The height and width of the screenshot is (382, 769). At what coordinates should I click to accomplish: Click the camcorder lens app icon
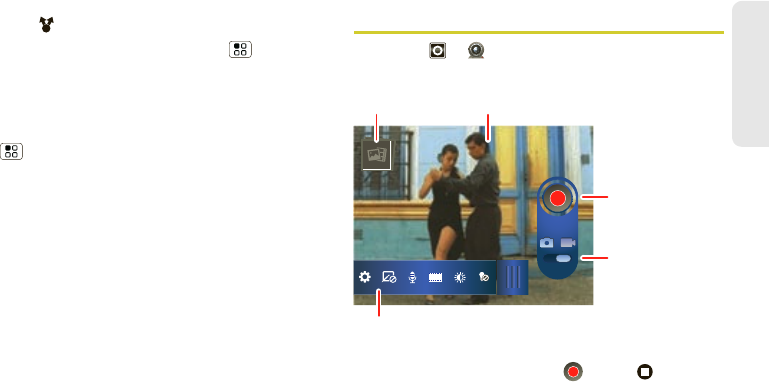[x=477, y=51]
